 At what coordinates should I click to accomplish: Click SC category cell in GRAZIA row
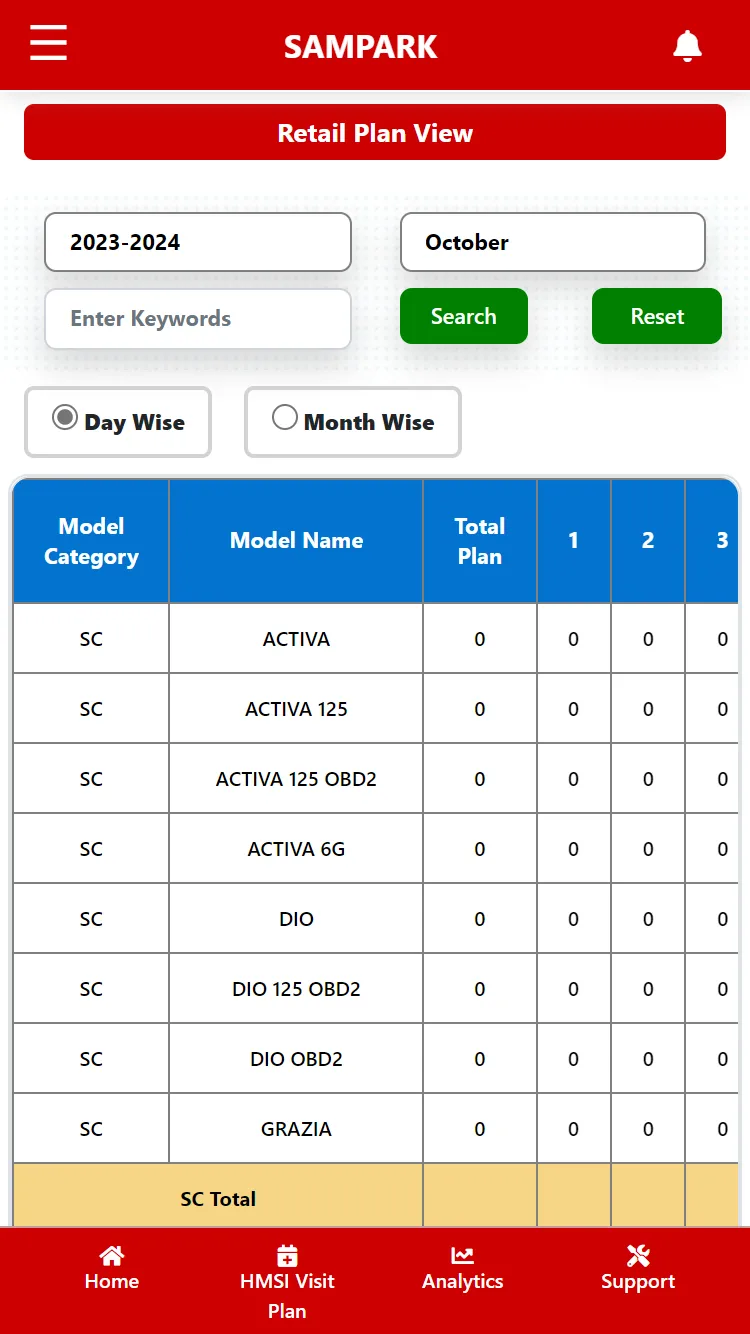point(91,1128)
